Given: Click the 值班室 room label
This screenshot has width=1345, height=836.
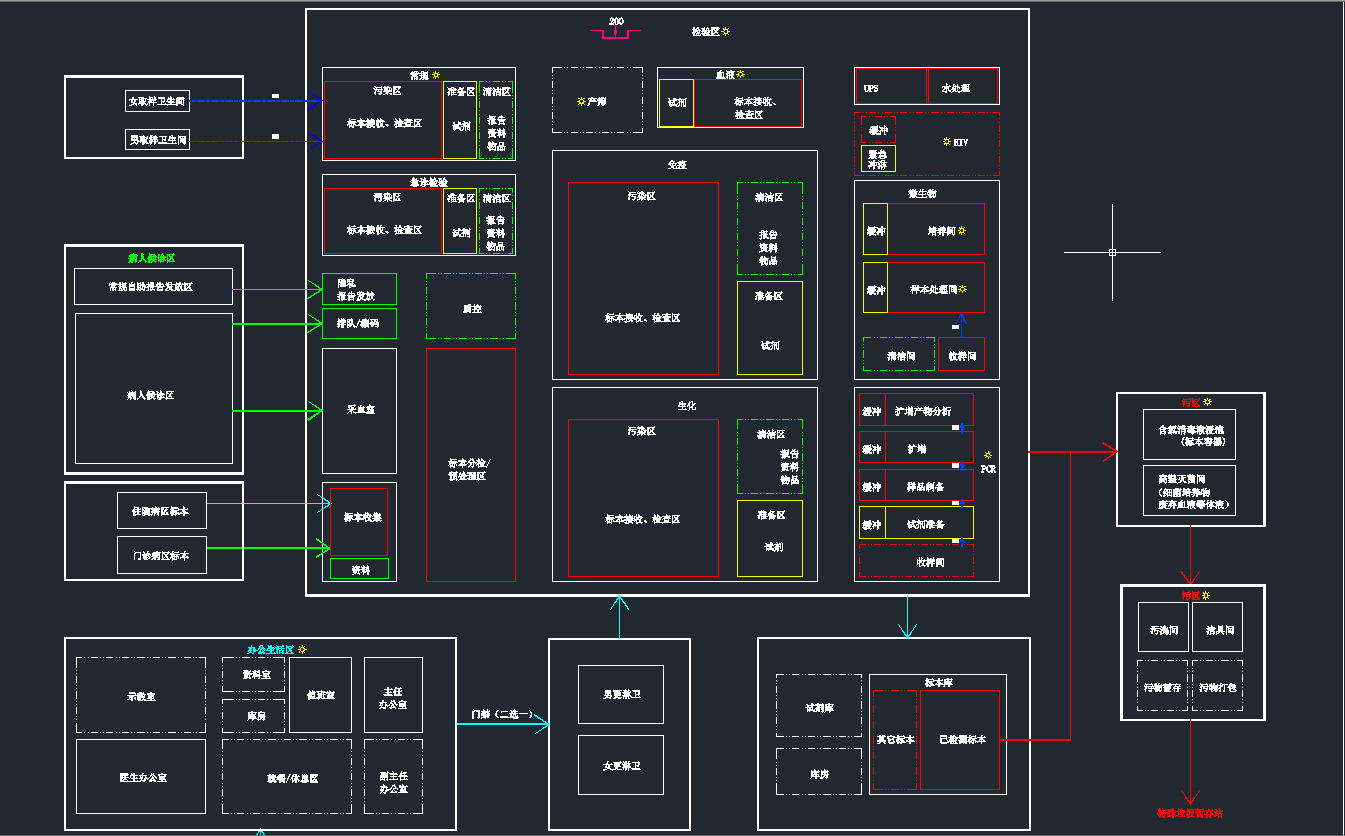Looking at the screenshot, I should point(321,694).
